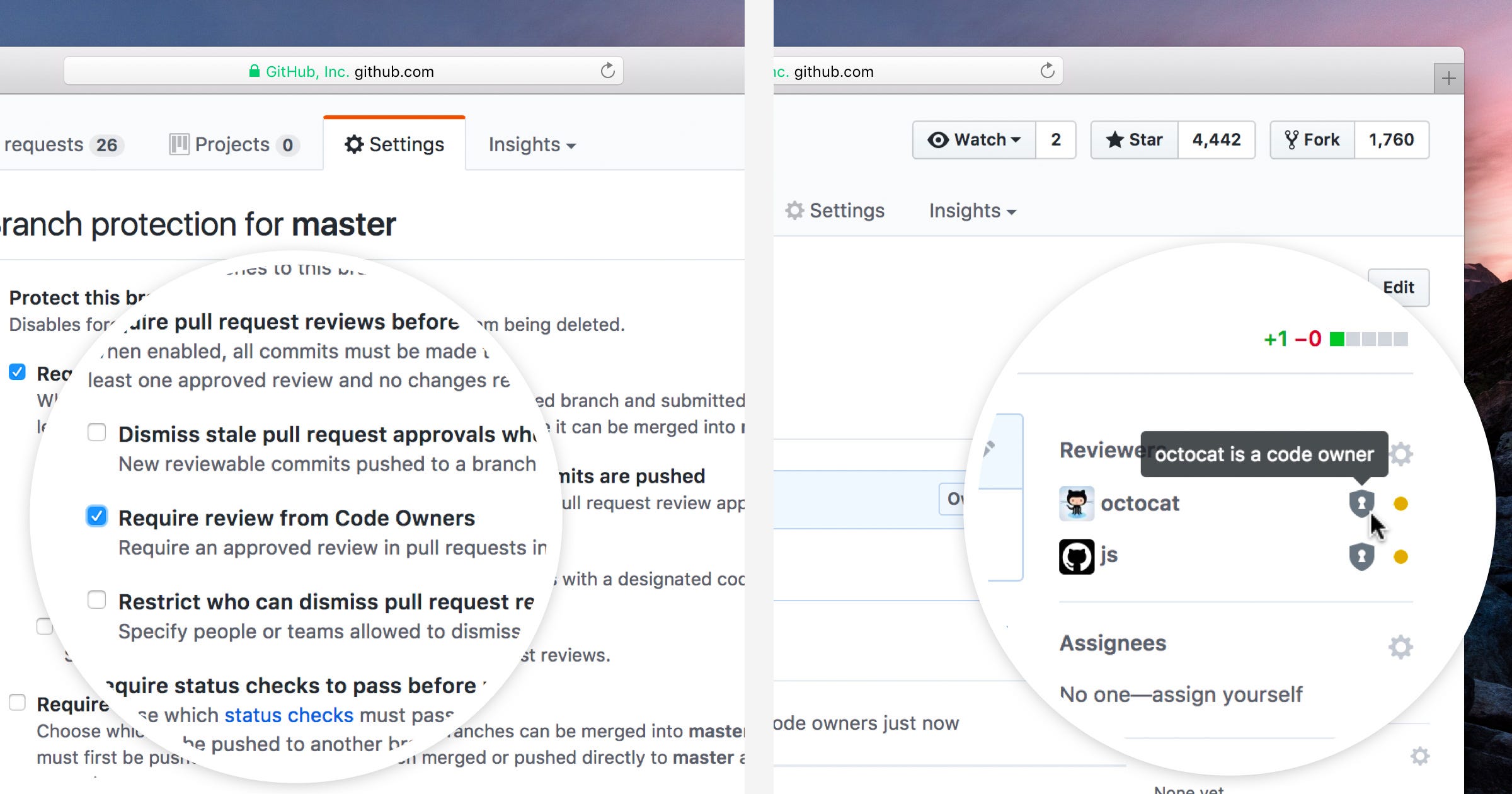Follow the status checks link
1512x794 pixels.
(x=289, y=715)
